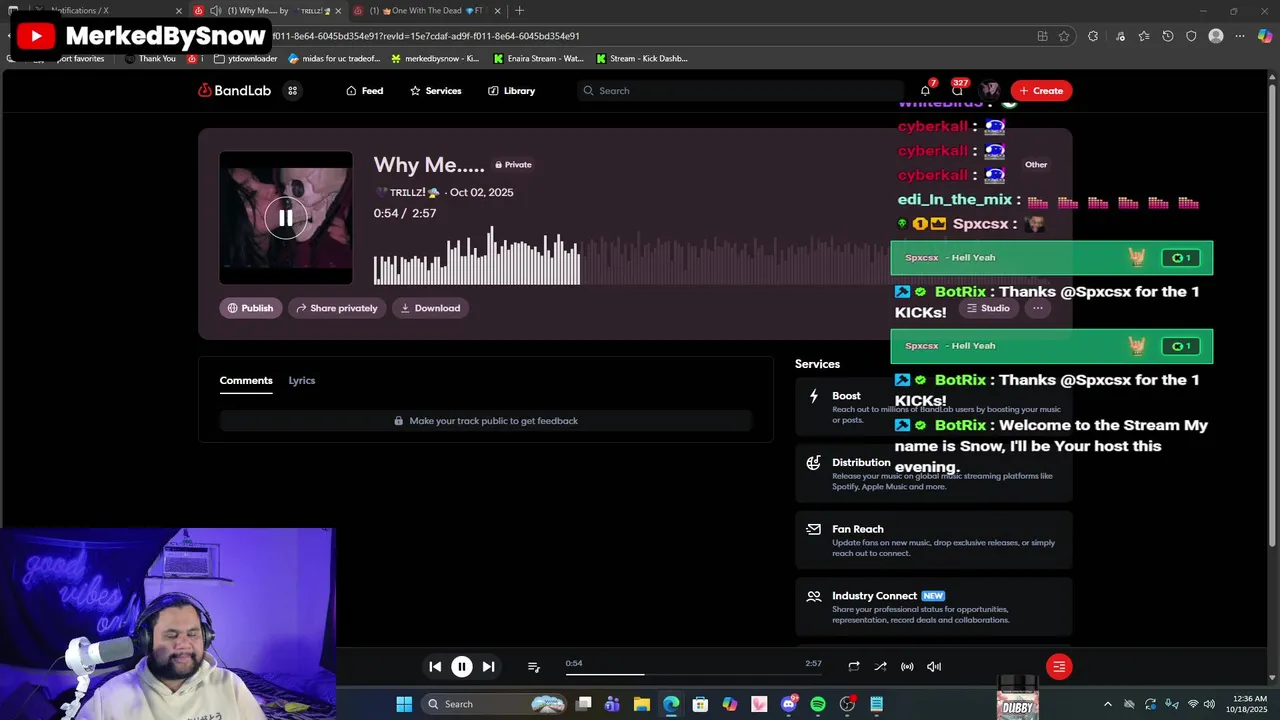Click the volume icon in the player bar

pyautogui.click(x=934, y=667)
